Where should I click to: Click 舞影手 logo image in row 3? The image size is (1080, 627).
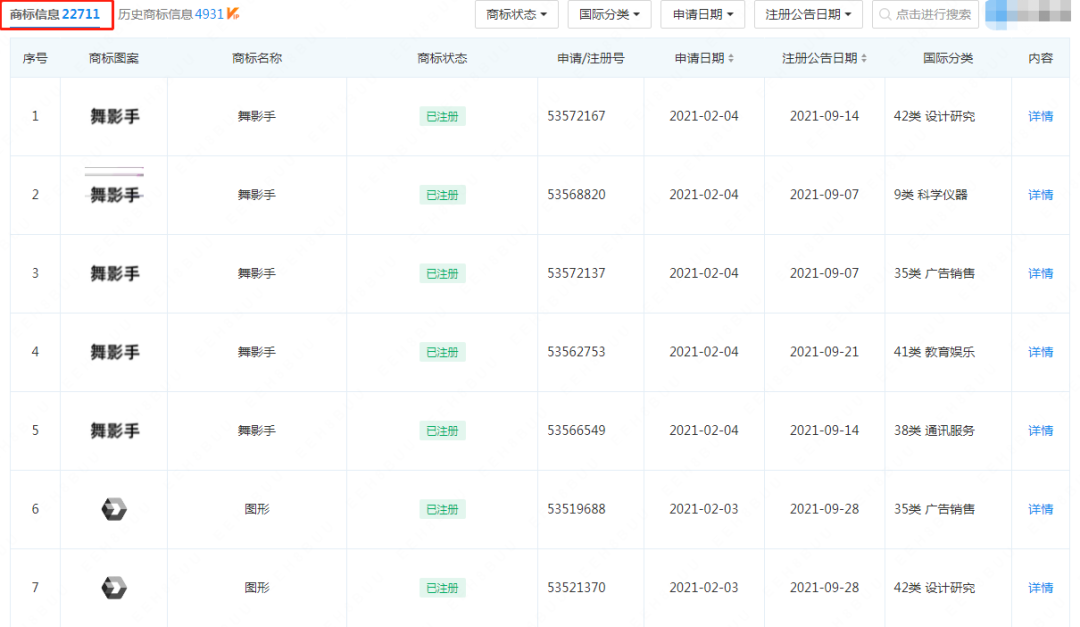coord(114,274)
